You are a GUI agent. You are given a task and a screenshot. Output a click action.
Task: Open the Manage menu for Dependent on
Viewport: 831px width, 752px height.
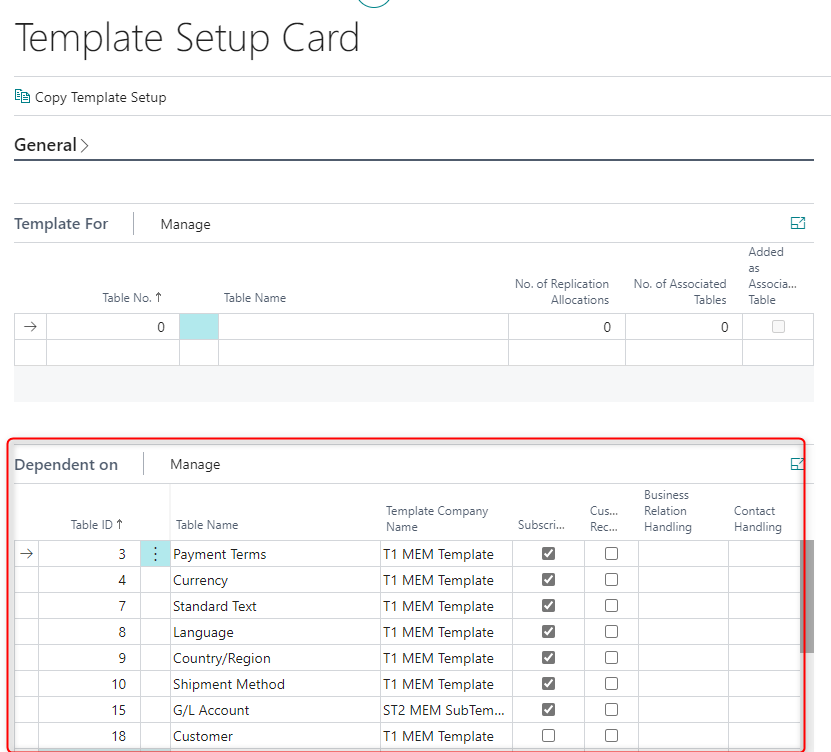pyautogui.click(x=195, y=463)
